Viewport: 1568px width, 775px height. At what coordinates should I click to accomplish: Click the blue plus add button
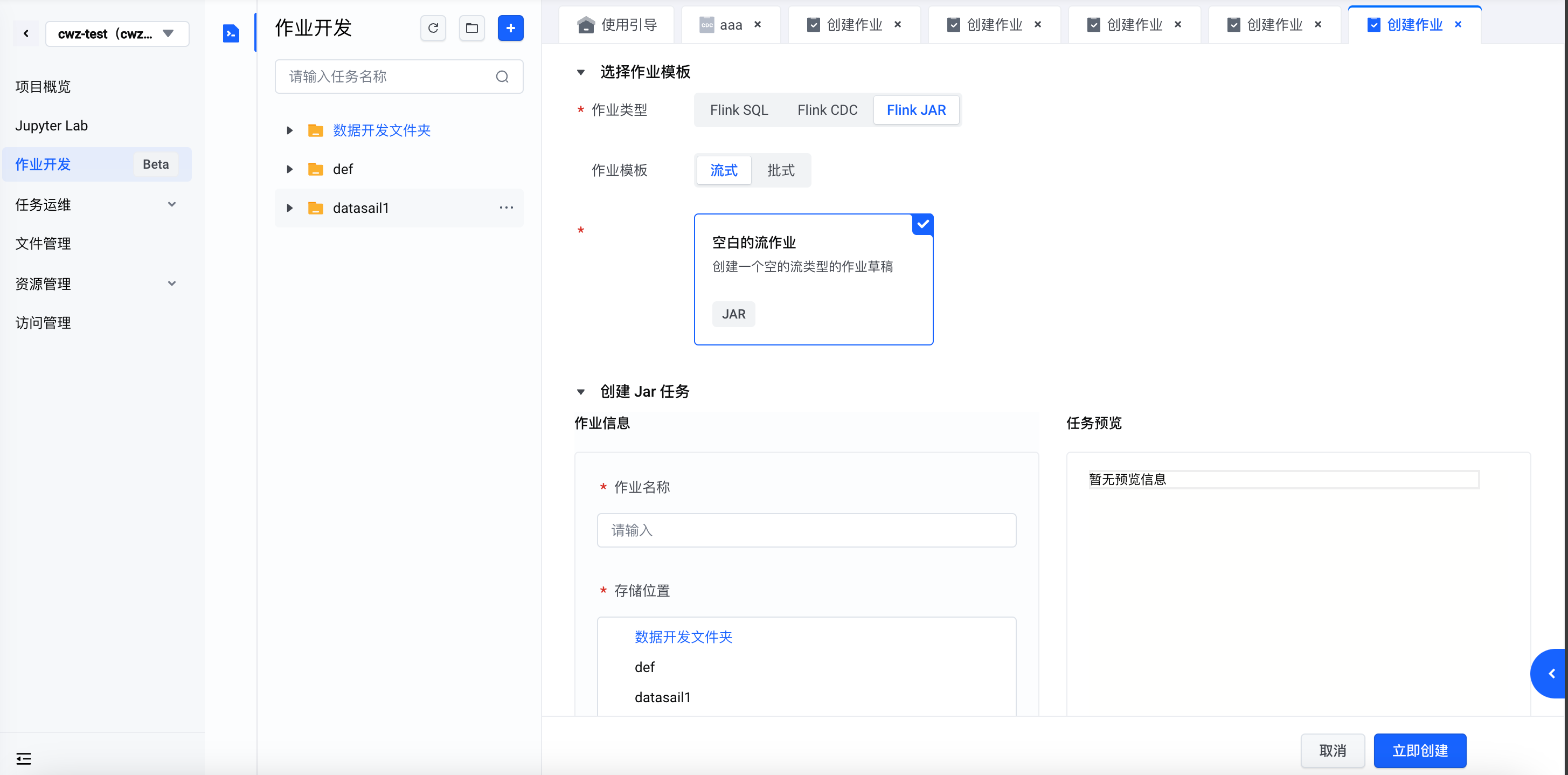click(510, 28)
